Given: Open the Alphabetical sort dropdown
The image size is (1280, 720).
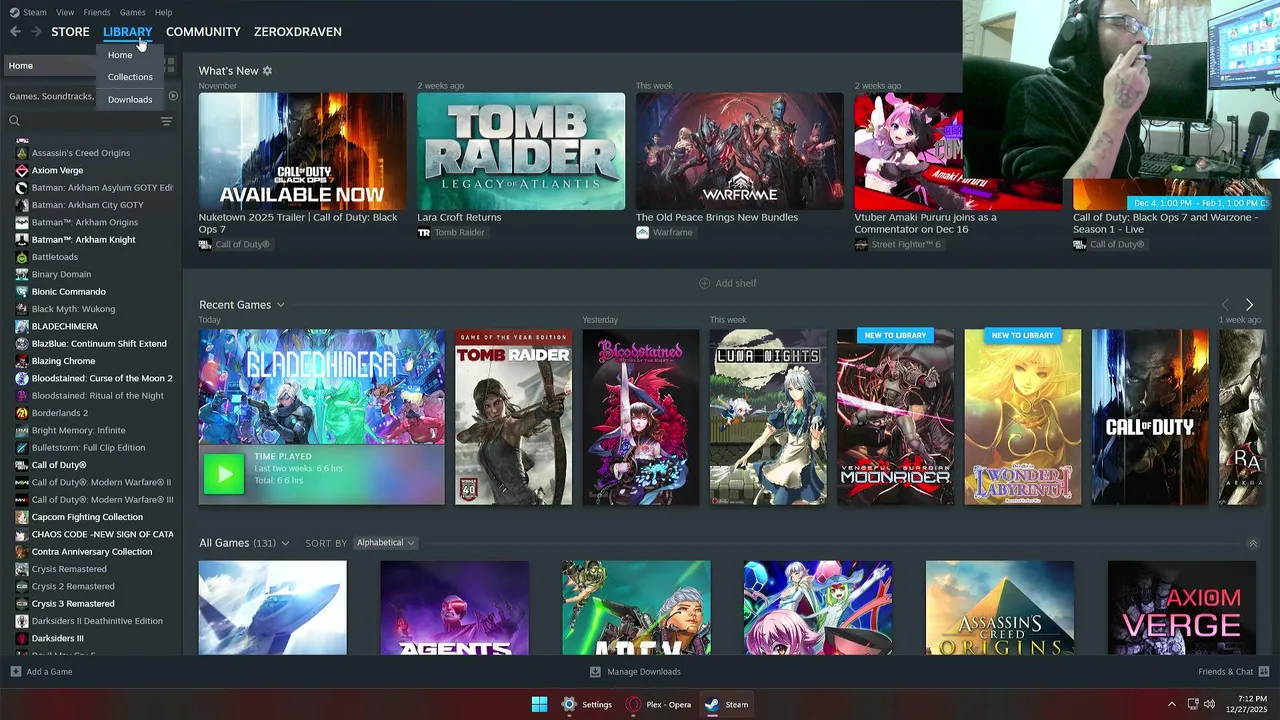Looking at the screenshot, I should (385, 543).
